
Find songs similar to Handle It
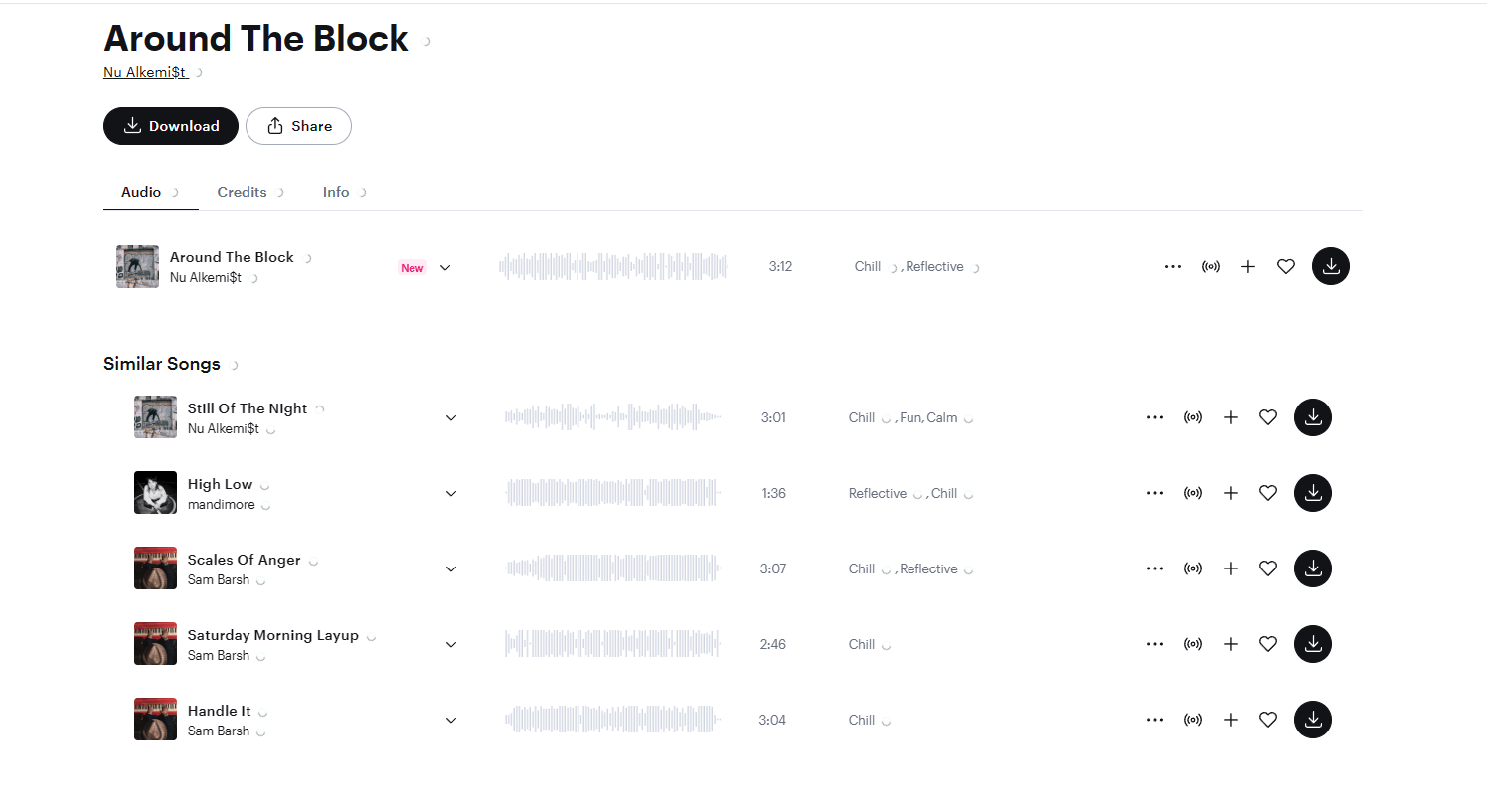click(x=1192, y=719)
